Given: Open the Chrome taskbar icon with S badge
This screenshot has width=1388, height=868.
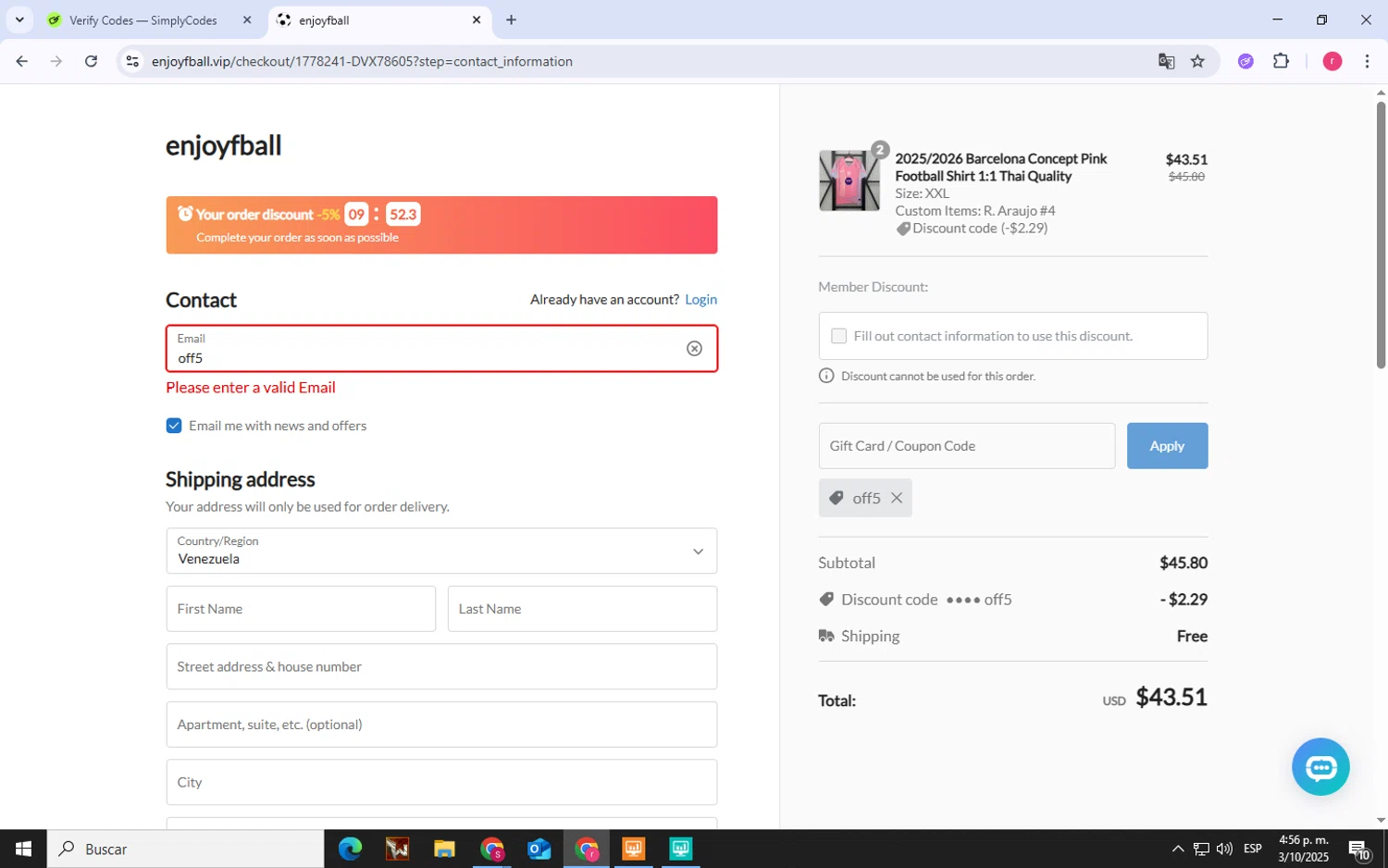Looking at the screenshot, I should (x=491, y=849).
